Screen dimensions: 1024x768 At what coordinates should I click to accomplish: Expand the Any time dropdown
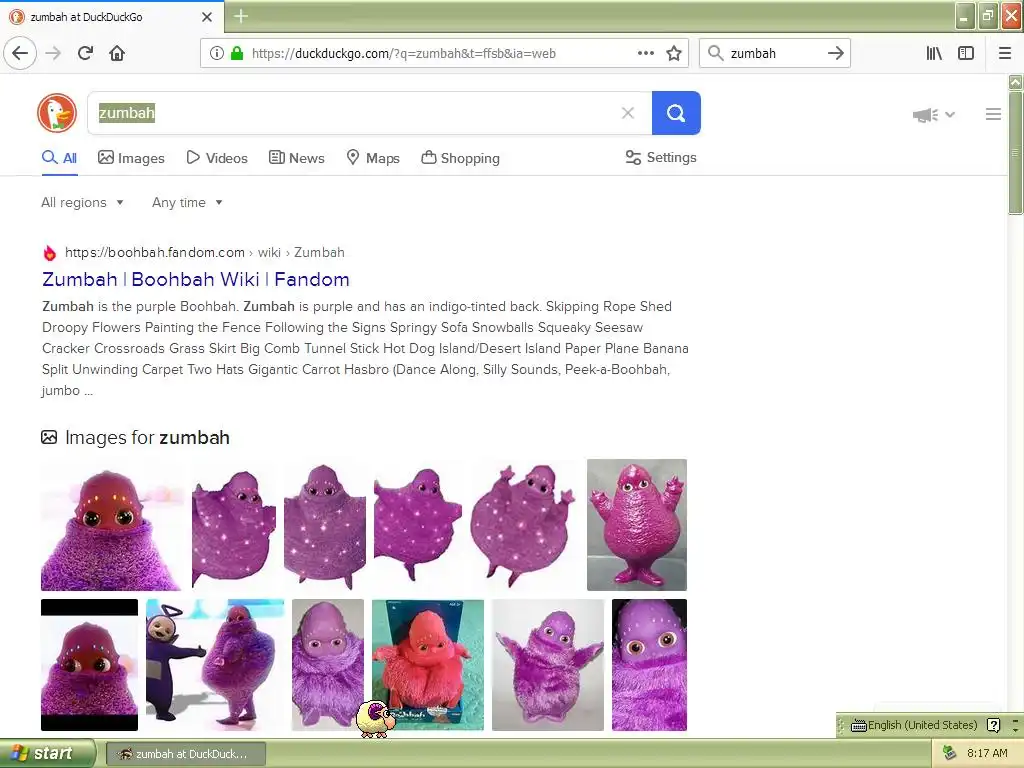tap(187, 202)
